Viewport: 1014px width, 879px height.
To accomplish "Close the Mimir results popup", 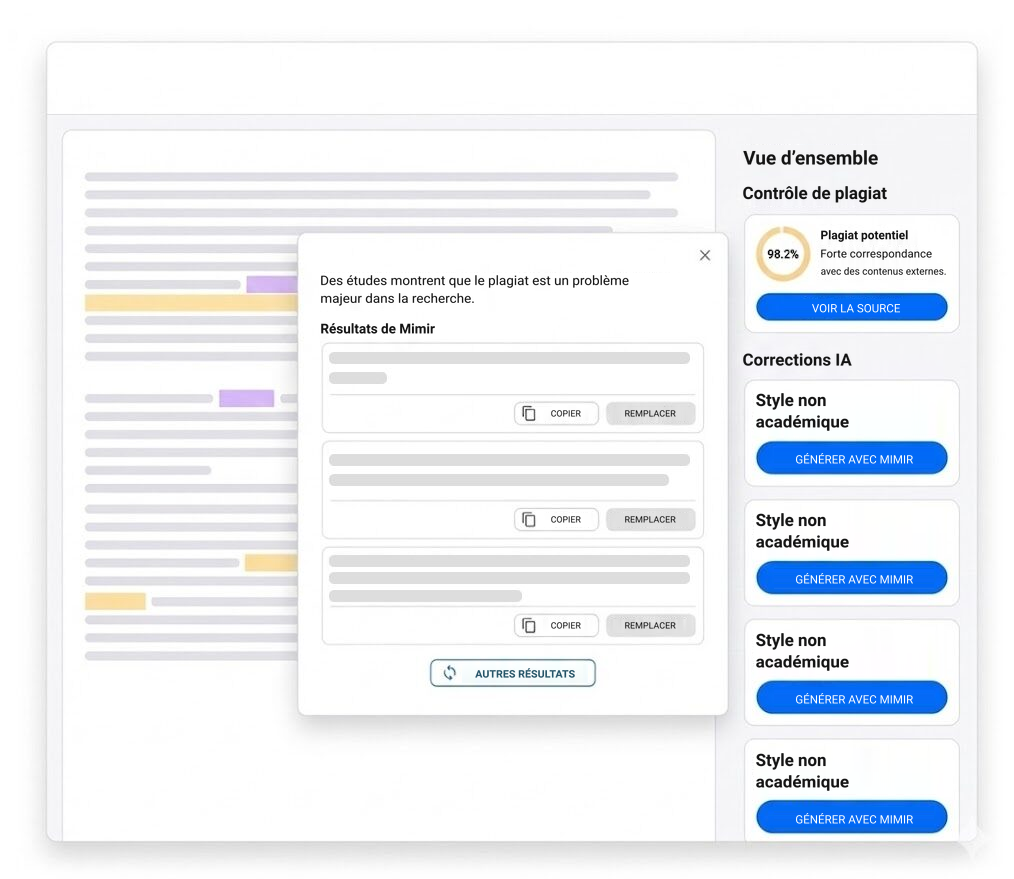I will coord(705,255).
